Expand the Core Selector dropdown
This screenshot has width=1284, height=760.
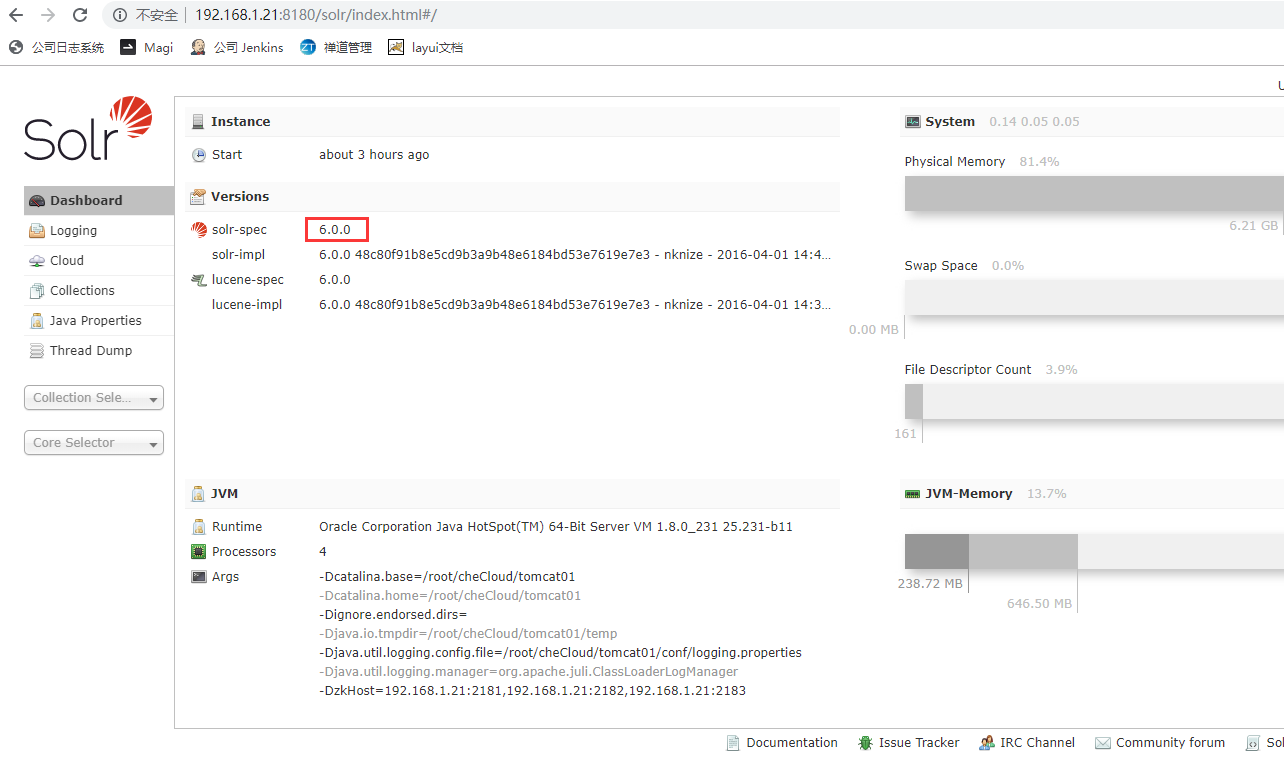(x=93, y=442)
